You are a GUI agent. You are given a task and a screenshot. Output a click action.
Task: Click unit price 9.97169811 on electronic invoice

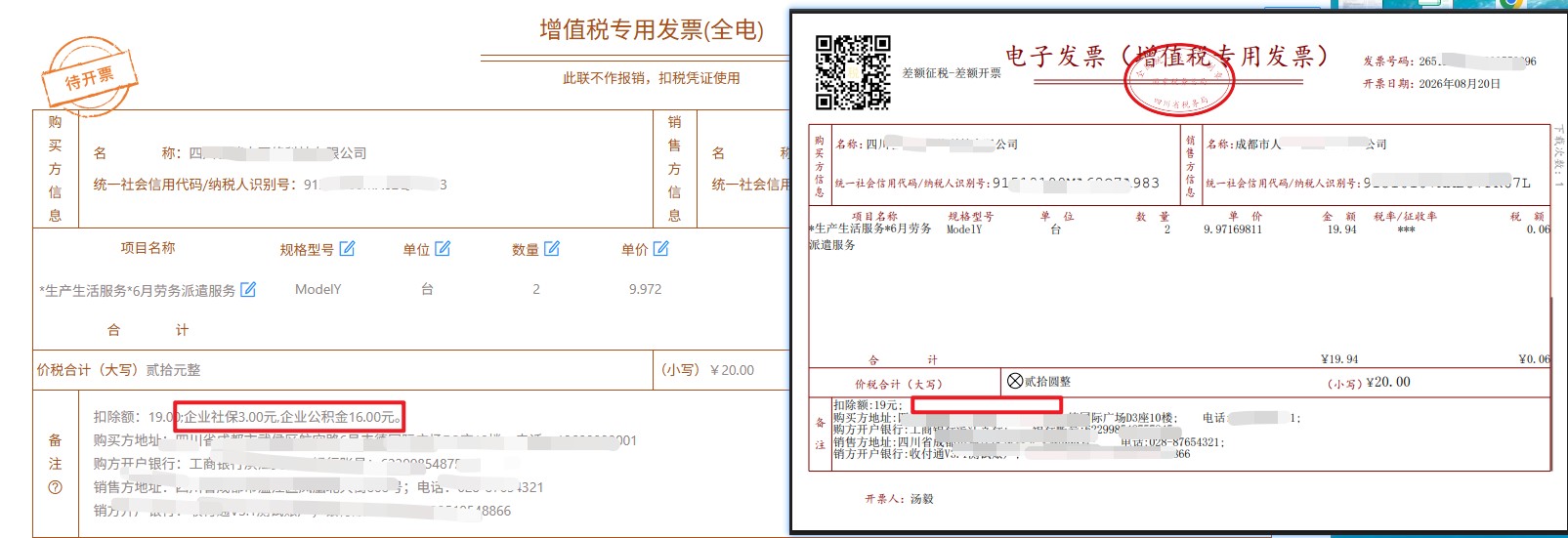click(x=1233, y=229)
